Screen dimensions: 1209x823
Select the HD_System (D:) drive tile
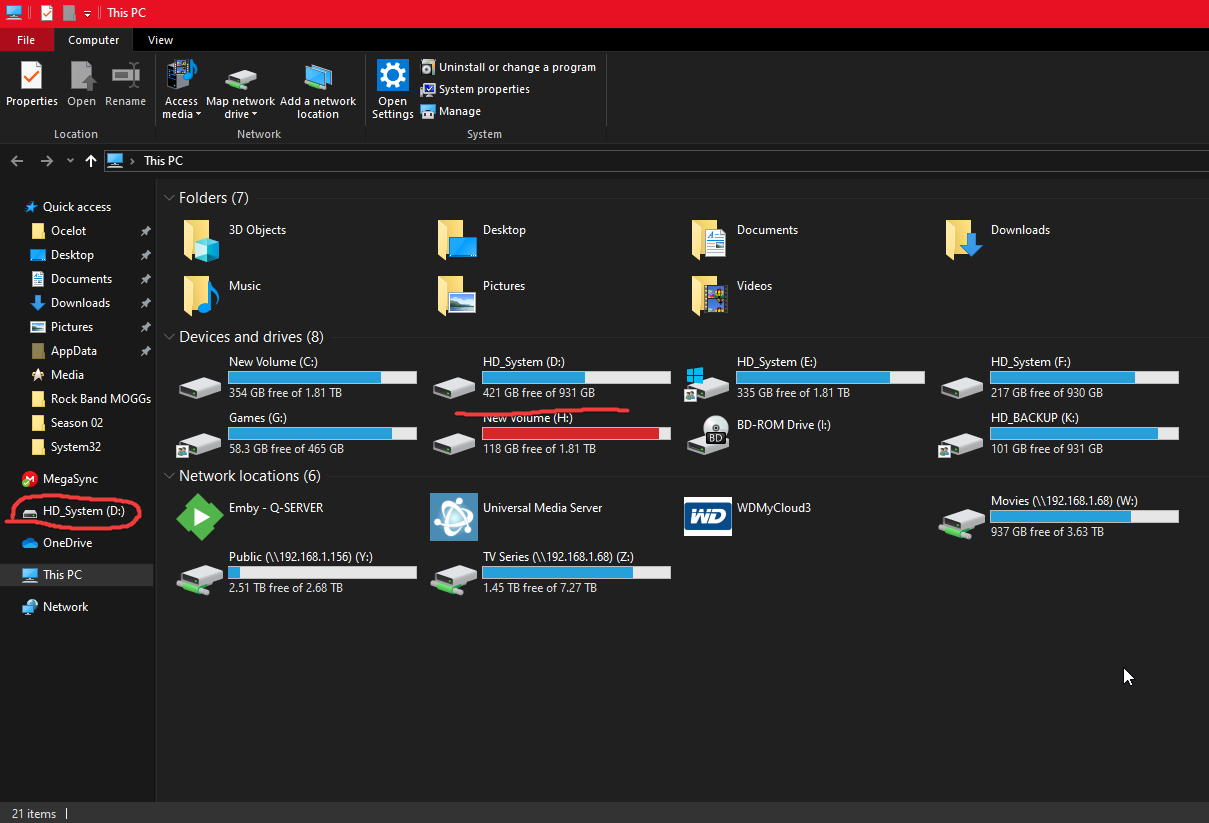pos(552,378)
